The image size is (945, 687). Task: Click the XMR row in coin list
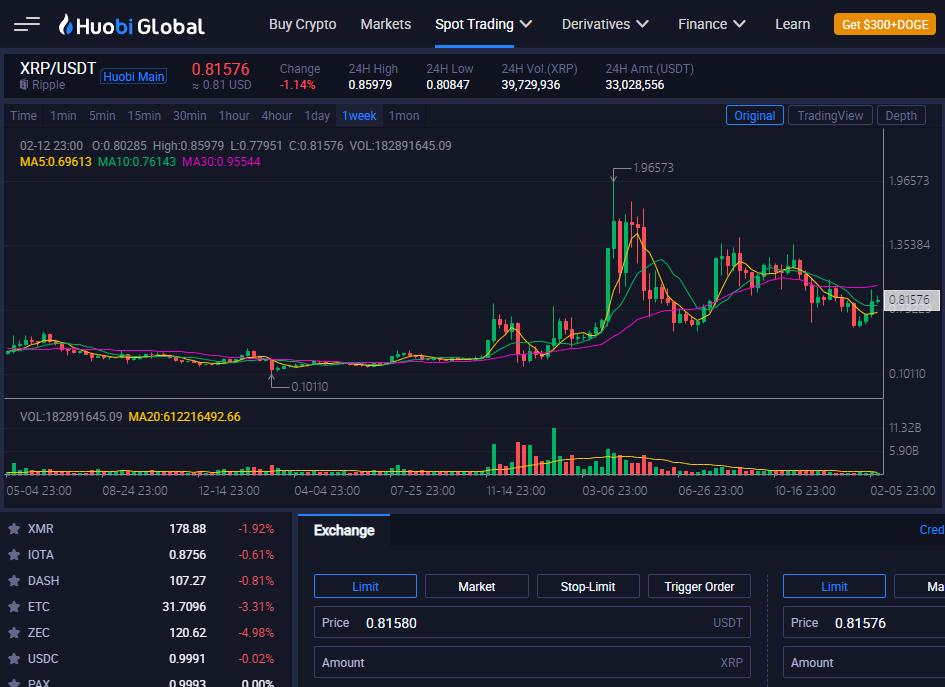[146, 529]
